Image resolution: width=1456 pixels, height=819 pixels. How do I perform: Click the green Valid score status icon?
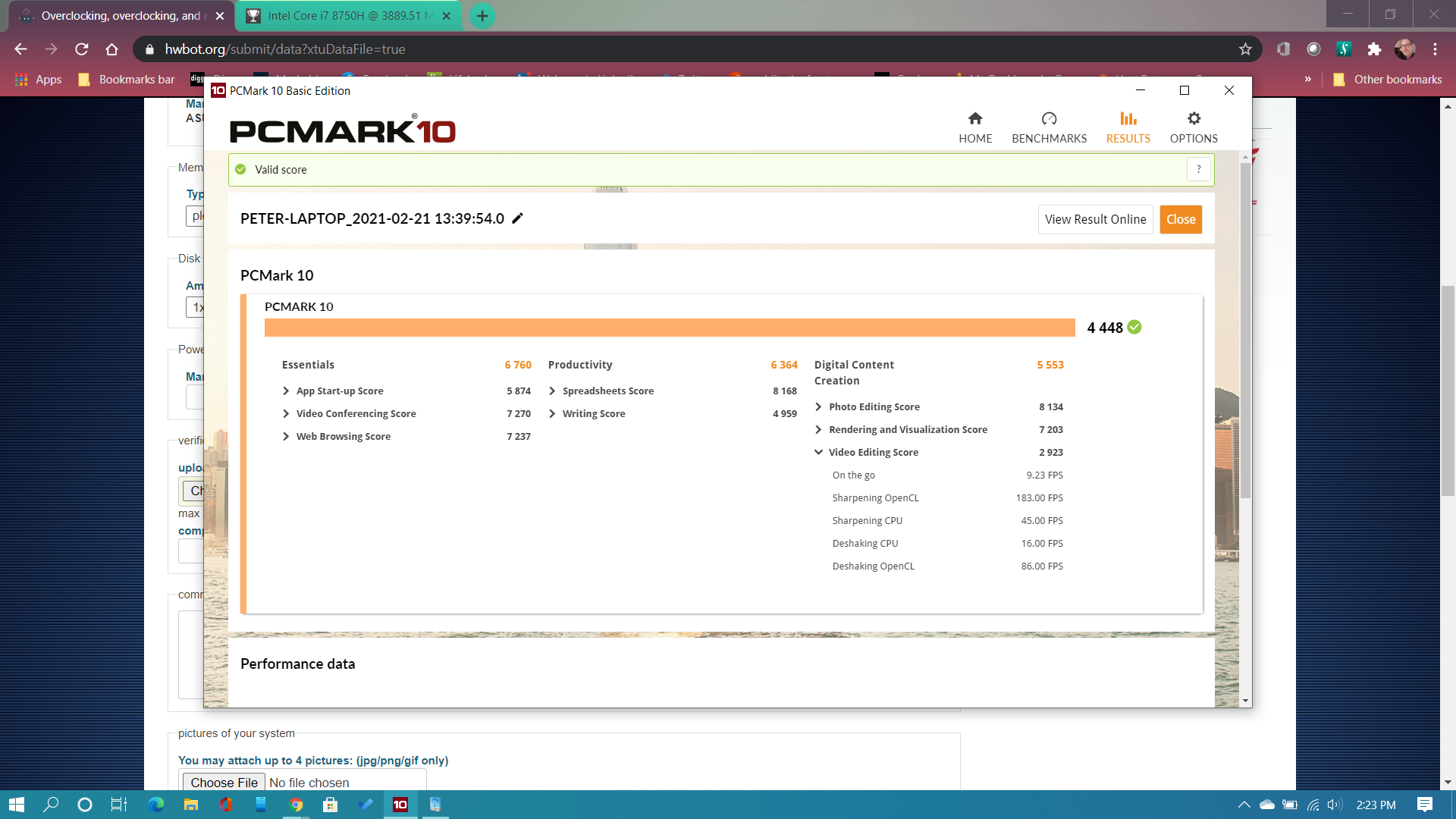pos(240,169)
